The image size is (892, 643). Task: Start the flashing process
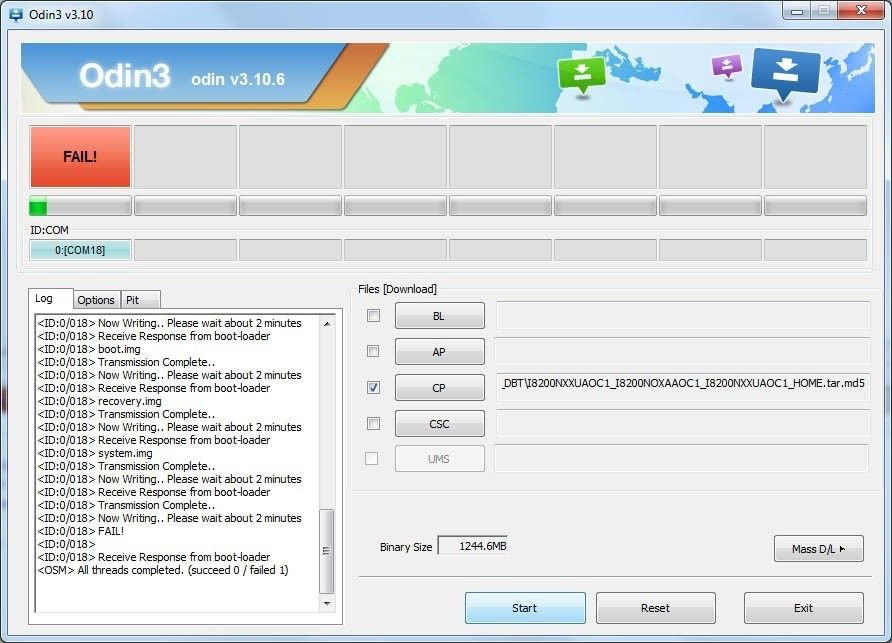coord(525,608)
